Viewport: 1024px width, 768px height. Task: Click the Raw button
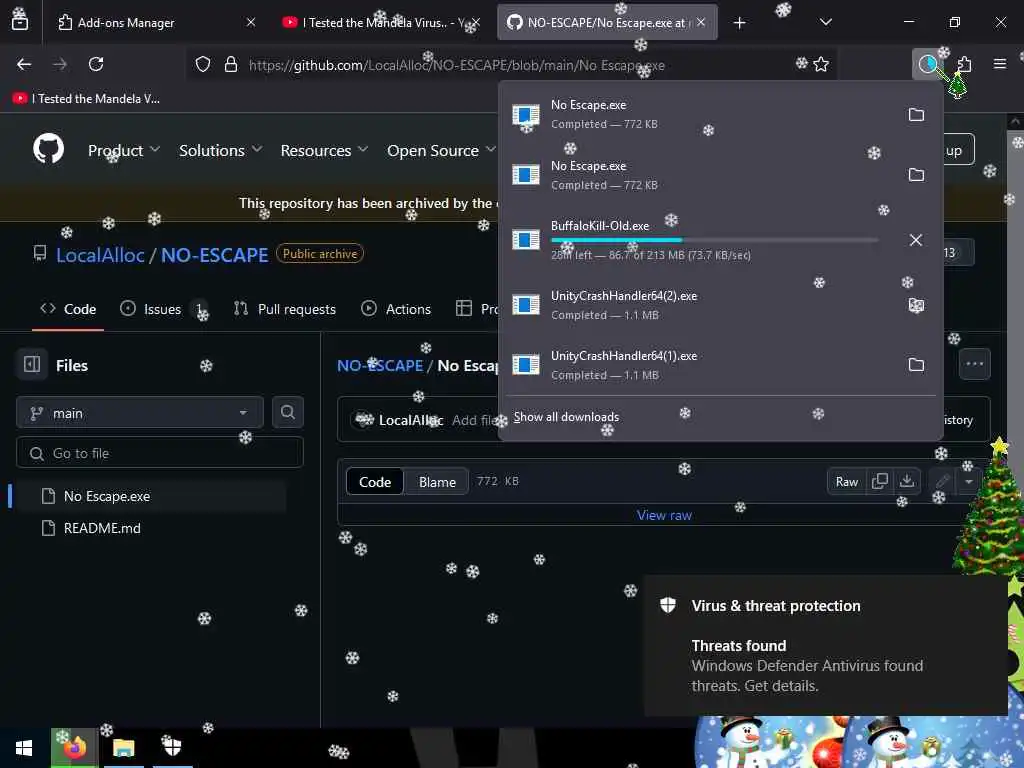pos(846,482)
